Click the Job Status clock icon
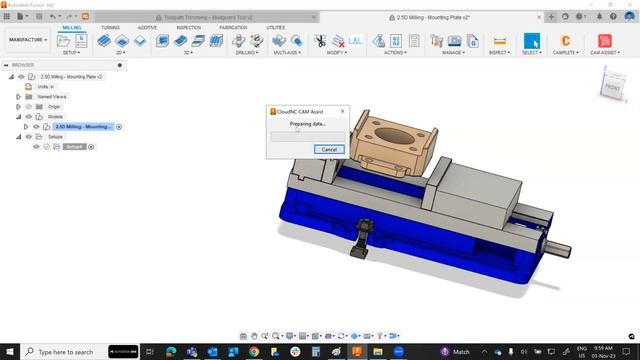Screen dimensions: 640x360 pos(580,17)
